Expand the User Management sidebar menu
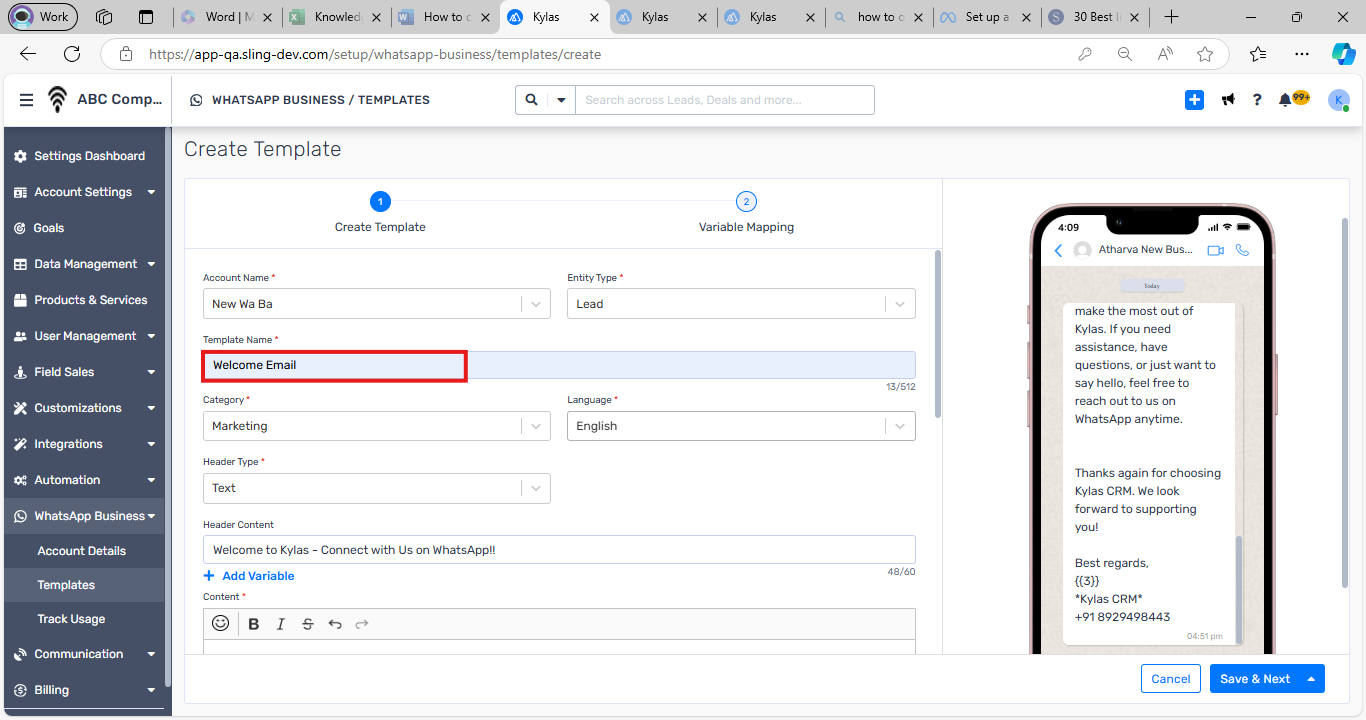The width and height of the screenshot is (1366, 720). pos(83,336)
